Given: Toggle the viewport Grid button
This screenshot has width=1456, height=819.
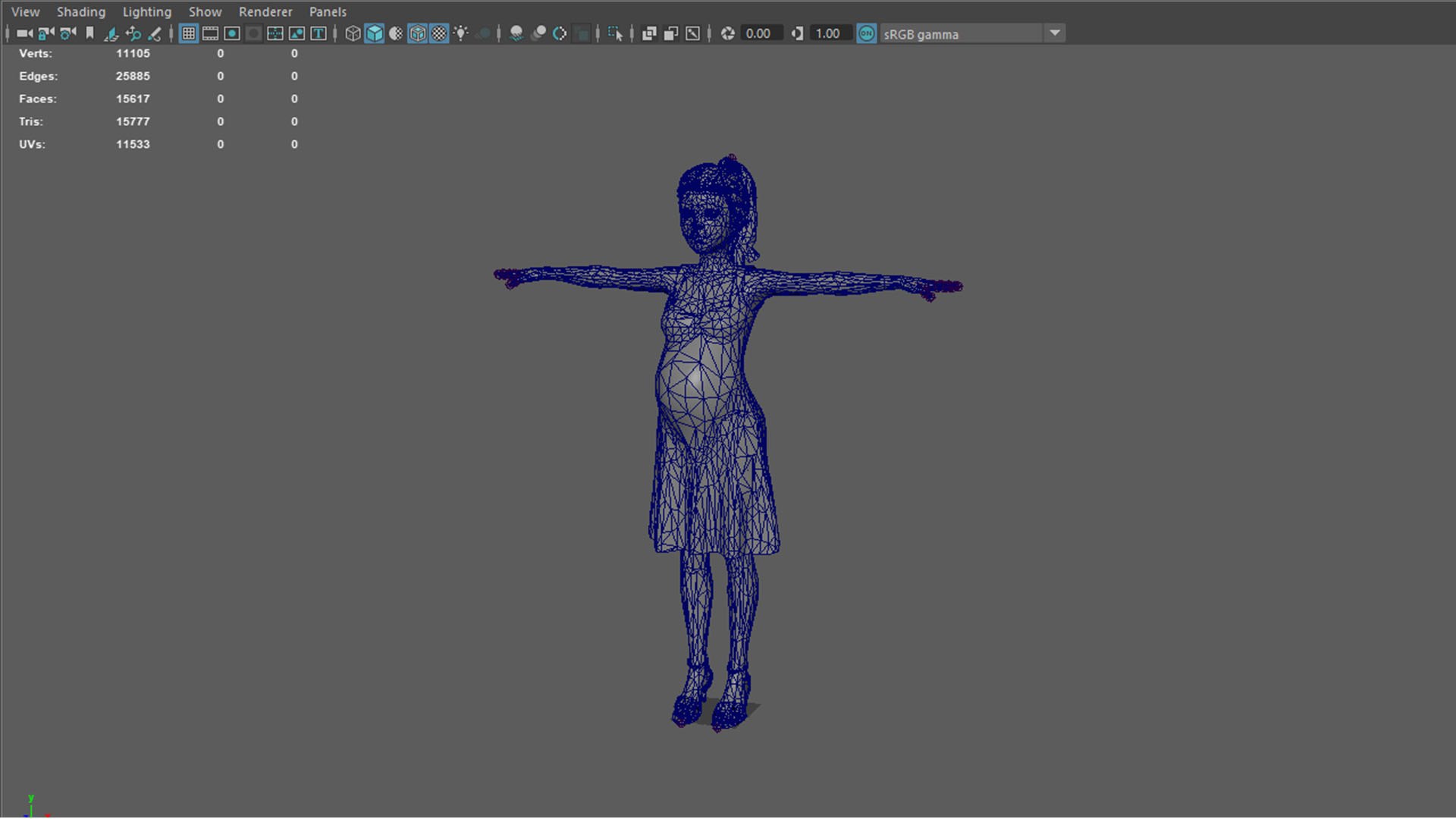Looking at the screenshot, I should 189,33.
